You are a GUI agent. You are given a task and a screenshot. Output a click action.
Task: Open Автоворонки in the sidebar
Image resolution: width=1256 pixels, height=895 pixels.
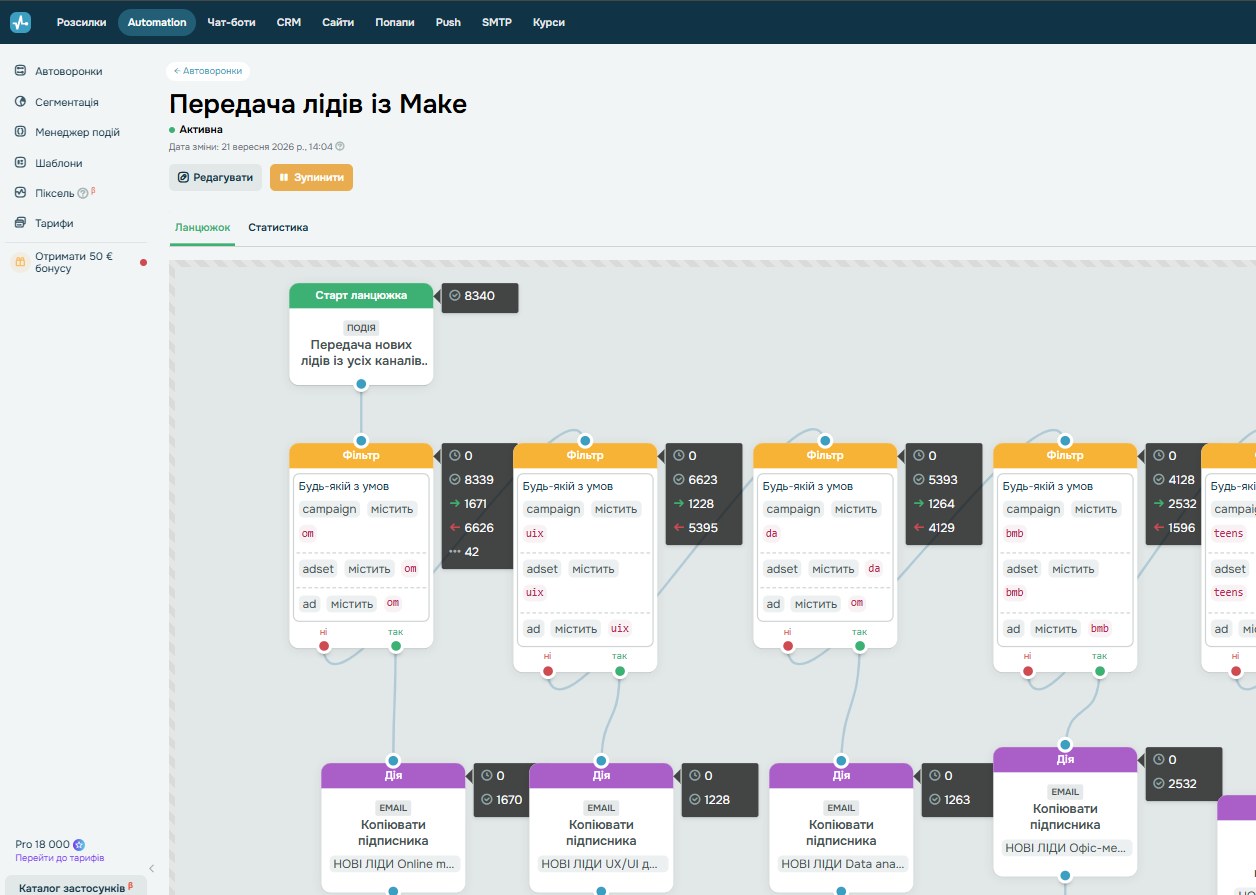tap(68, 72)
